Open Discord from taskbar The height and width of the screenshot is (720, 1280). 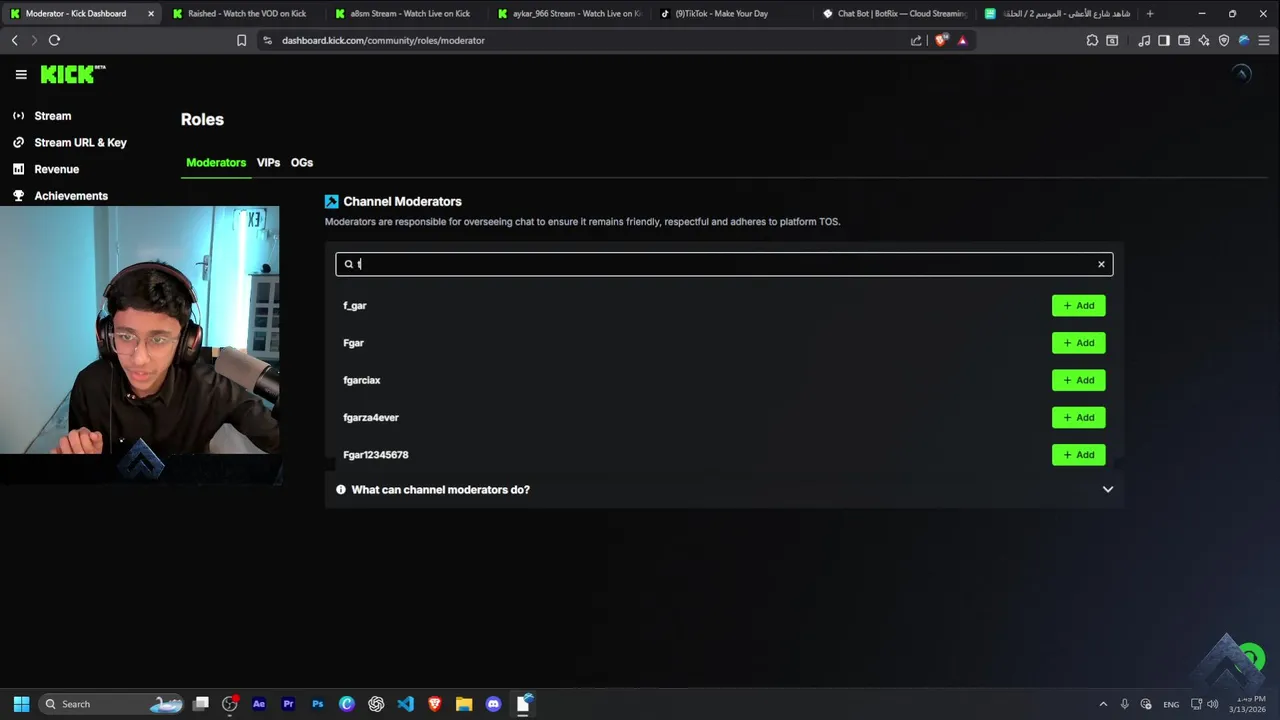[x=493, y=704]
